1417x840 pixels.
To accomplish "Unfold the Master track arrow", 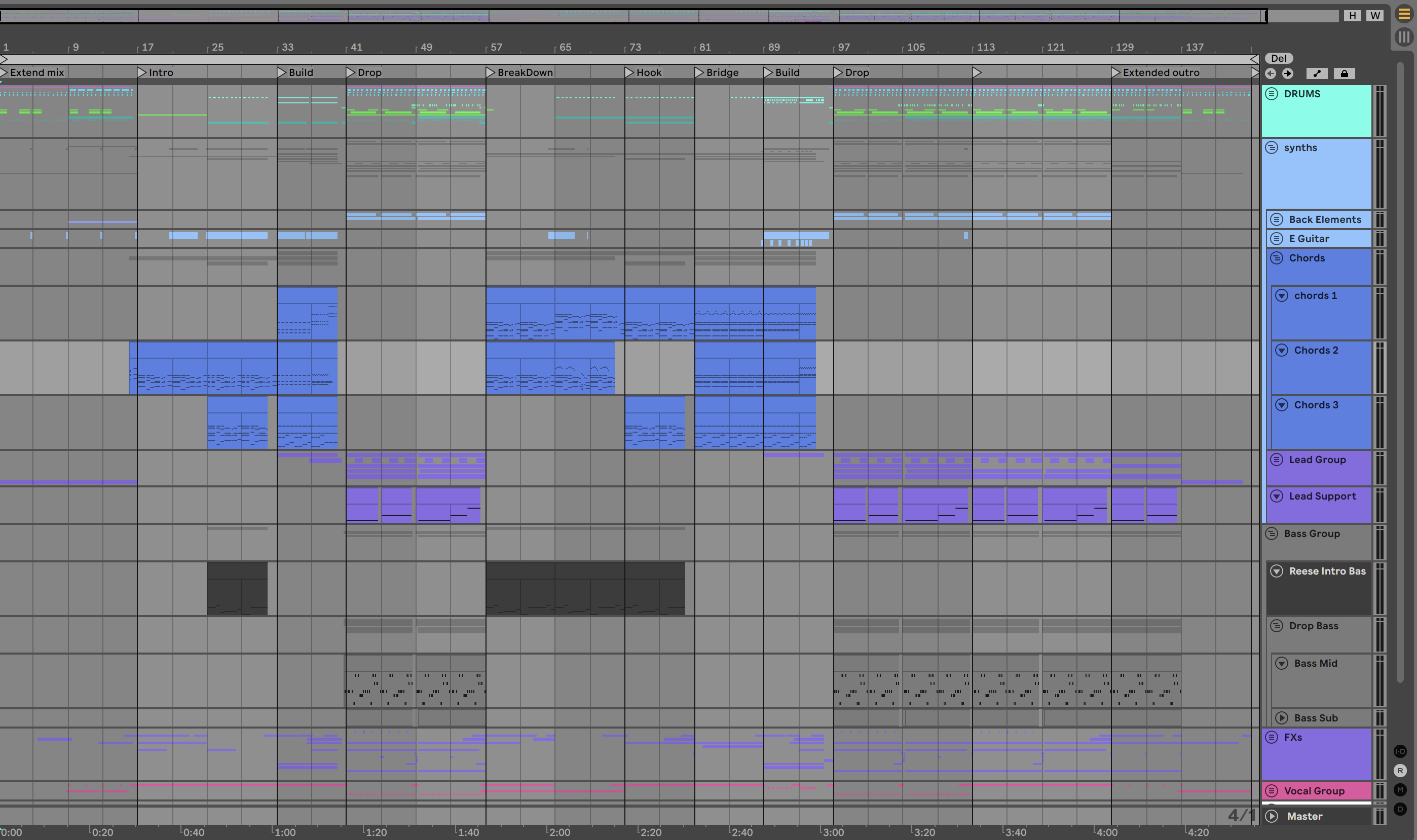I will click(1272, 816).
